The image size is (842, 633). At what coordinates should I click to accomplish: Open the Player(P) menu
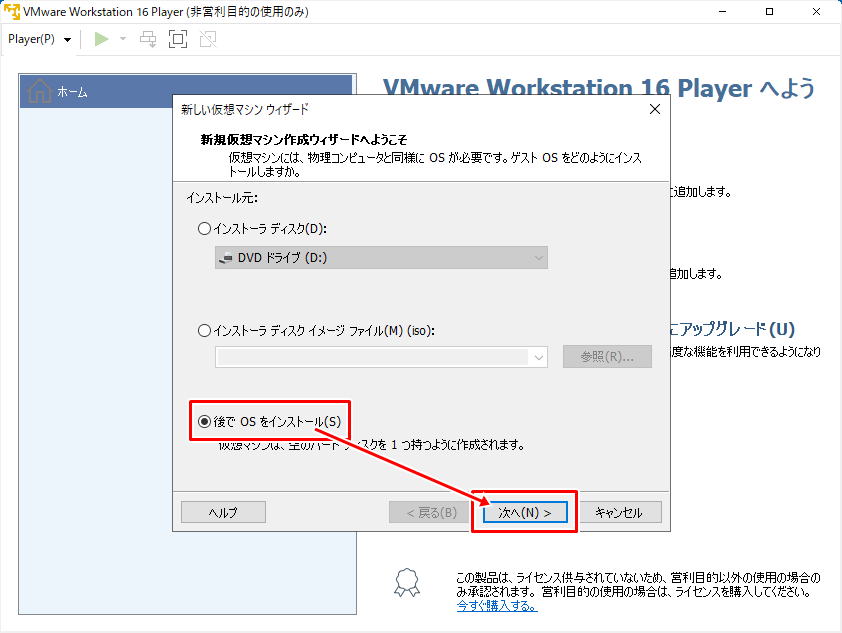39,39
